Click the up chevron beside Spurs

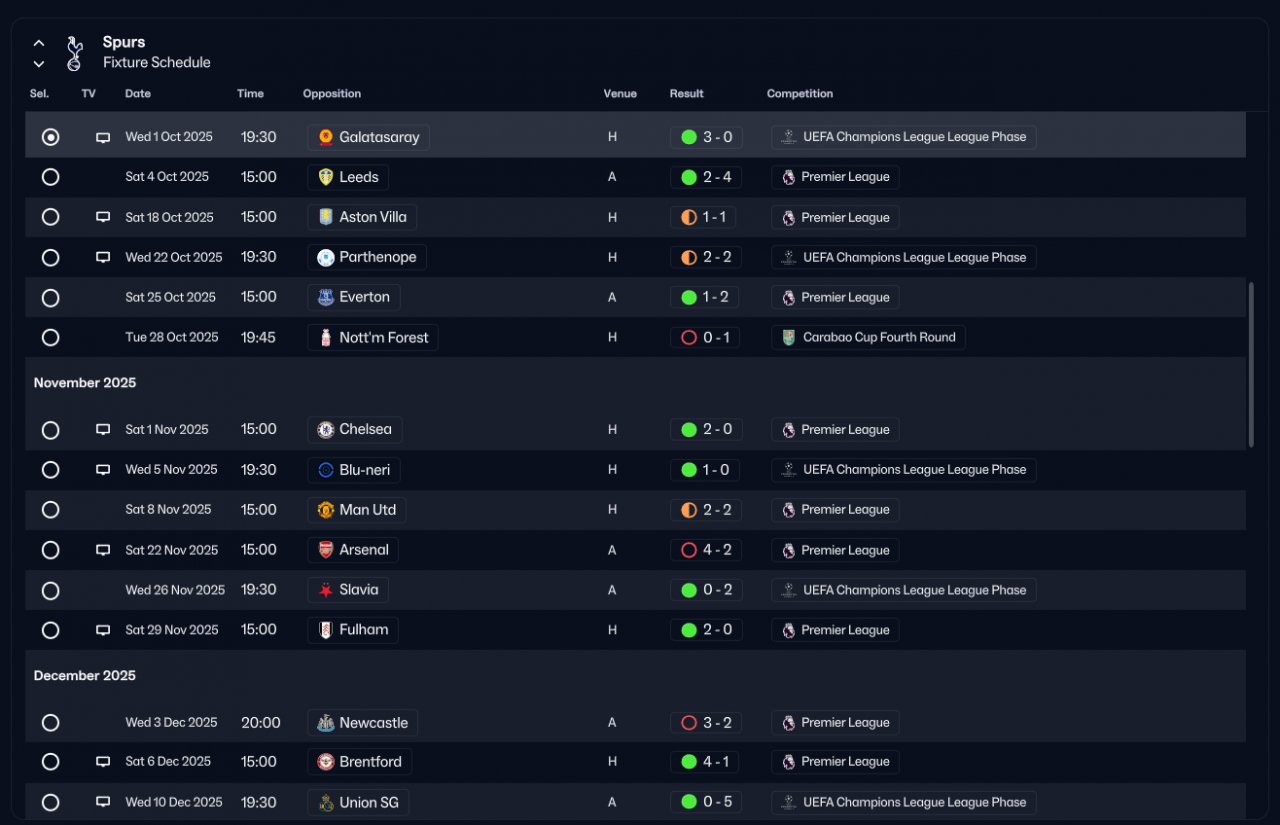tap(39, 43)
